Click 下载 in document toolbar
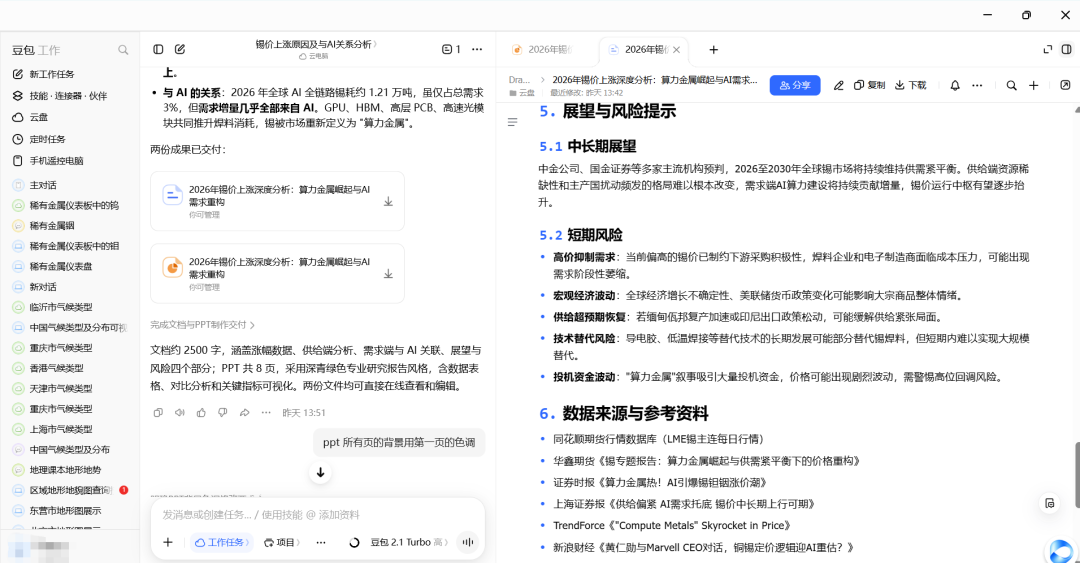This screenshot has height=563, width=1080. point(911,85)
